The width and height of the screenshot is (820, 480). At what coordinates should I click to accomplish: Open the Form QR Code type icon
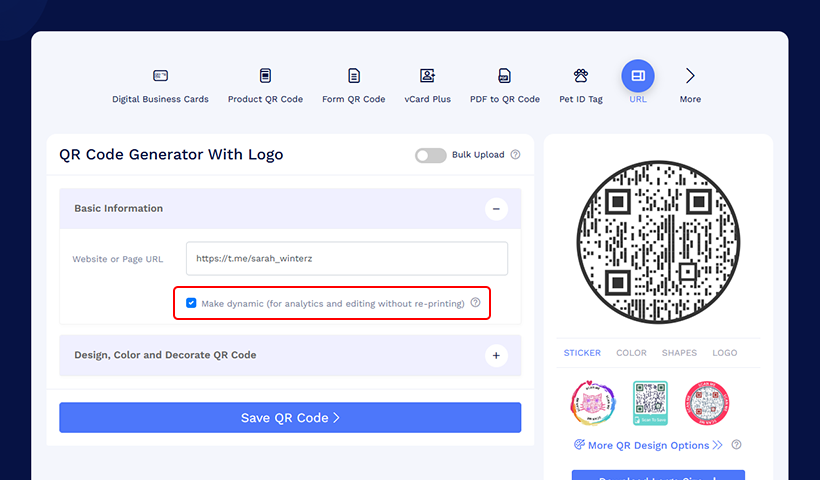tap(354, 76)
